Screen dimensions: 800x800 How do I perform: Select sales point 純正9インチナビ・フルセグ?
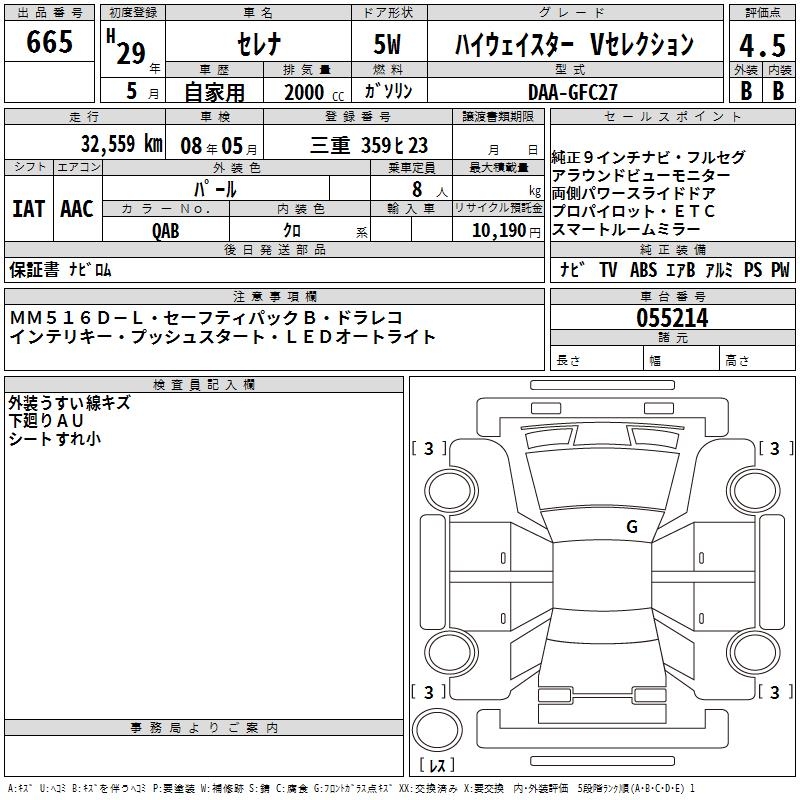pos(648,157)
